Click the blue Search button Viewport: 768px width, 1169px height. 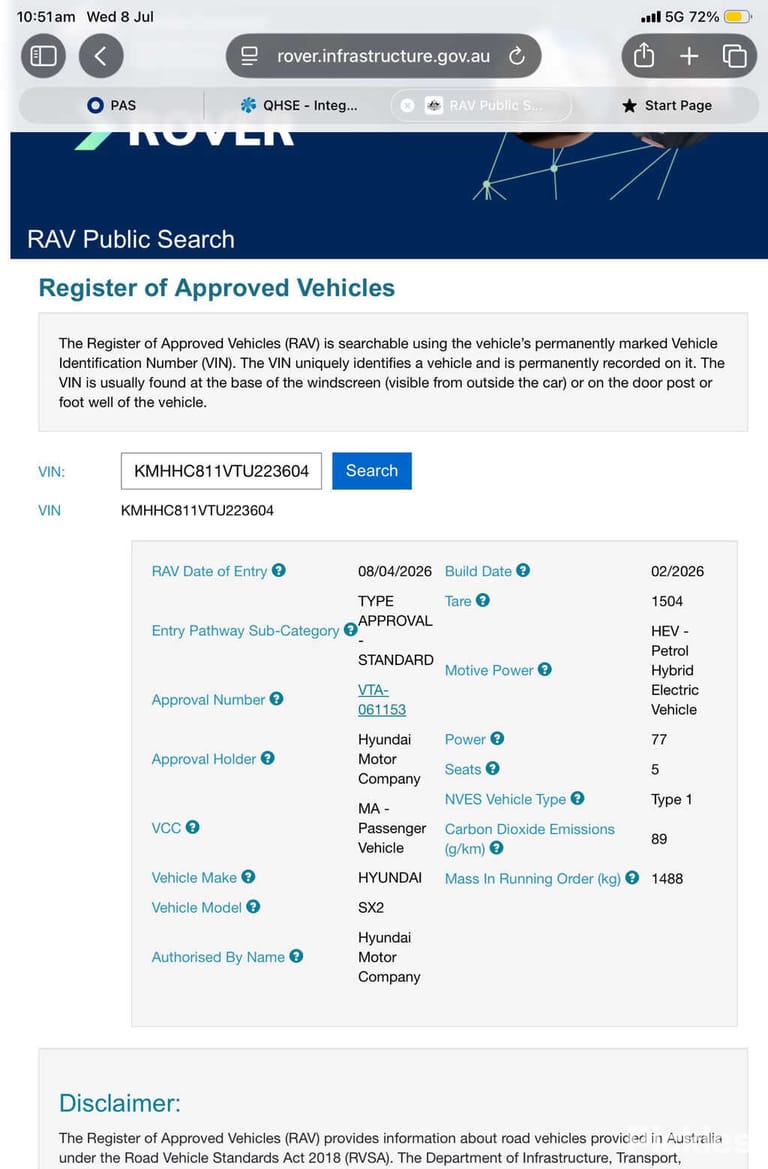tap(372, 471)
